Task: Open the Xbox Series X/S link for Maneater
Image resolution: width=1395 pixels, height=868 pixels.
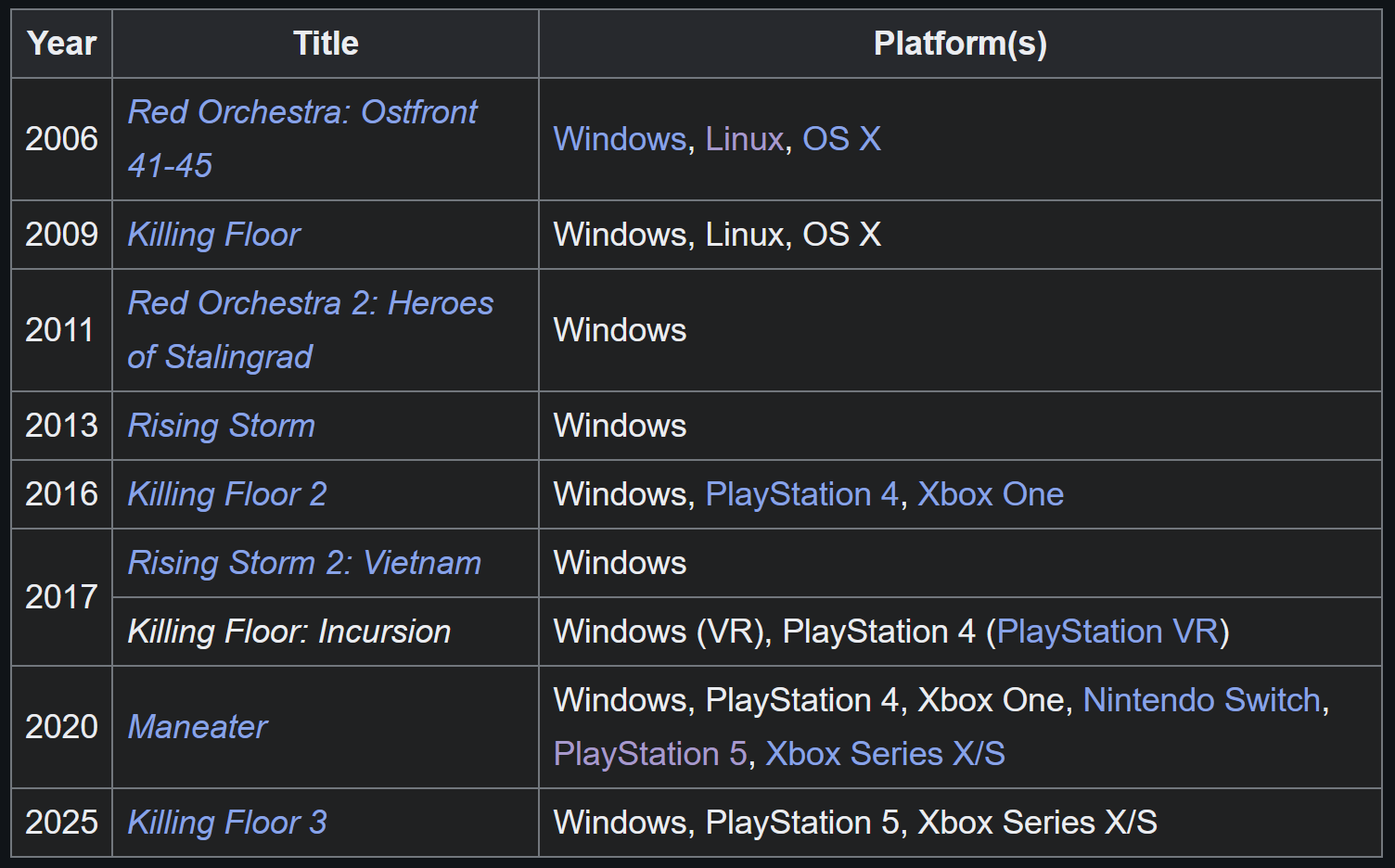Action: [x=886, y=754]
